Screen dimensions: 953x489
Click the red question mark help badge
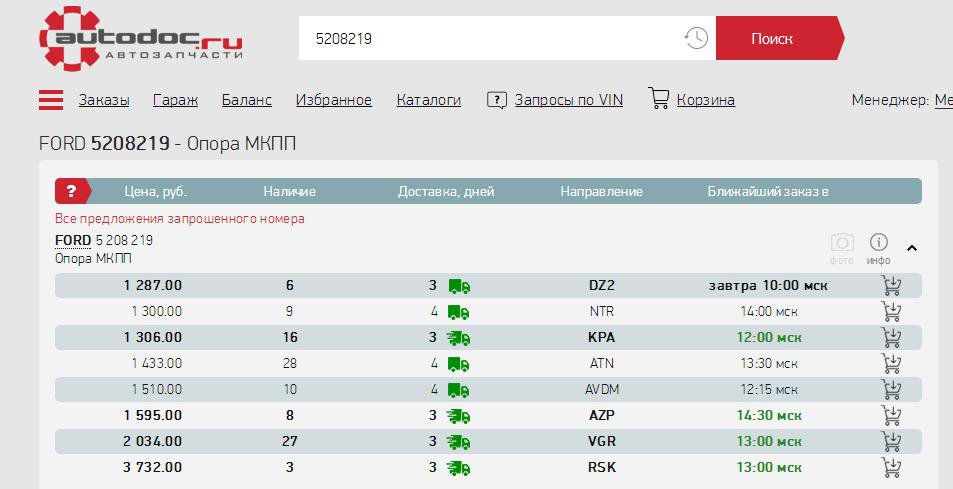tap(72, 191)
